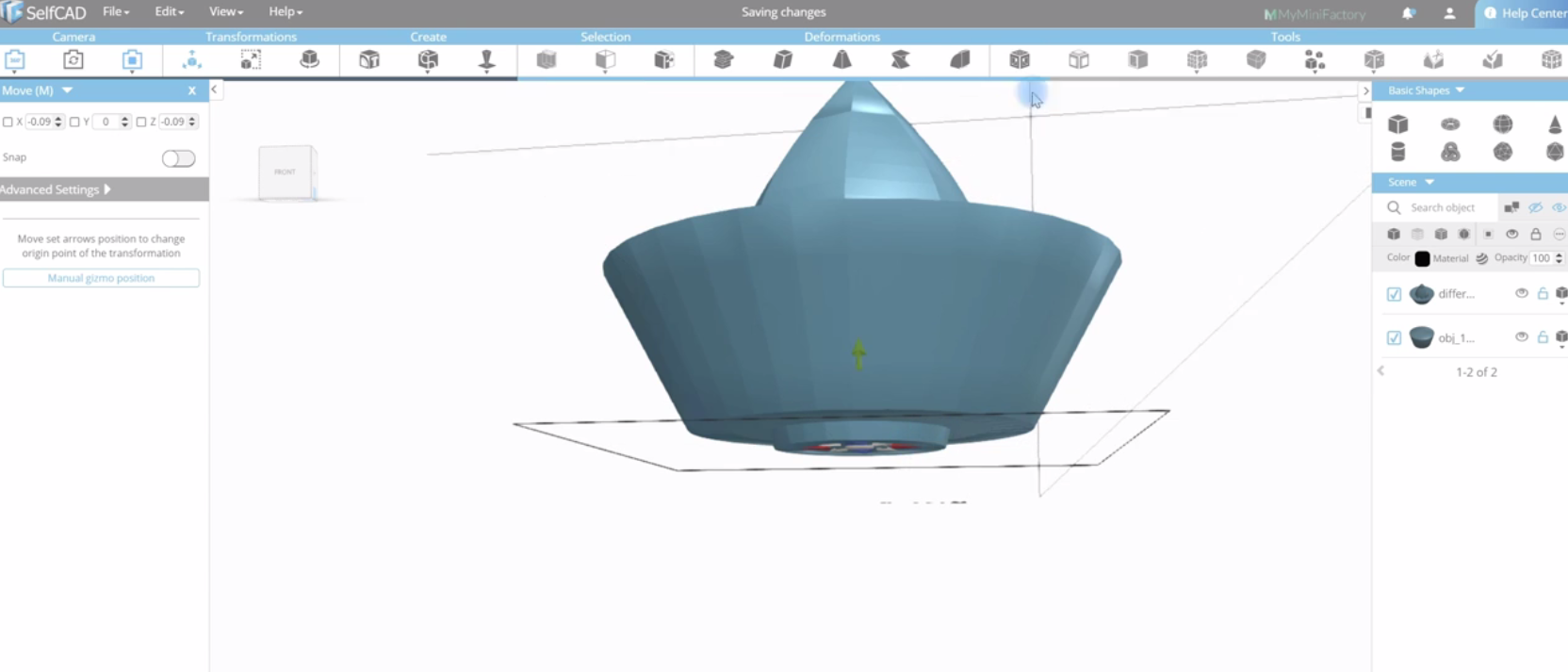Click the lock icon in Scene toolbar

(1536, 234)
